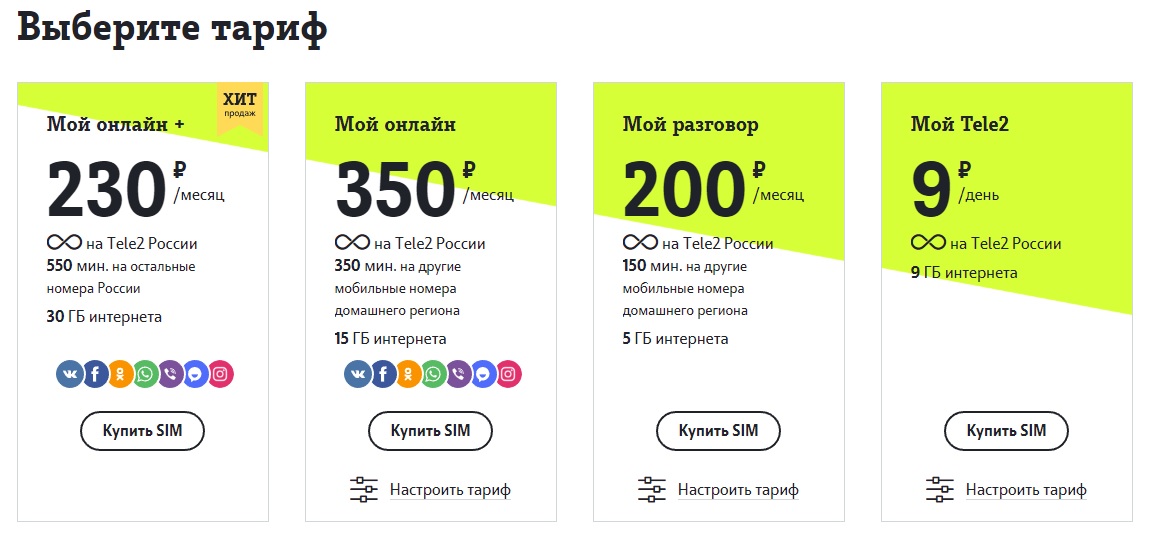Image resolution: width=1149 pixels, height=538 pixels.
Task: Buy SIM for Мой Tele2 tariff
Action: (x=1006, y=431)
